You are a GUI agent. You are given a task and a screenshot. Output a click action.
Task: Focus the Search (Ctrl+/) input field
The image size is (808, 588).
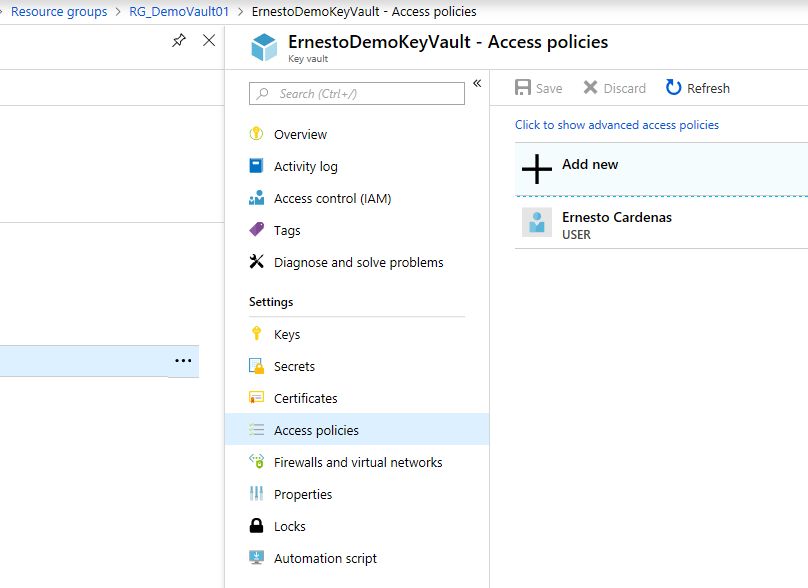(x=357, y=93)
